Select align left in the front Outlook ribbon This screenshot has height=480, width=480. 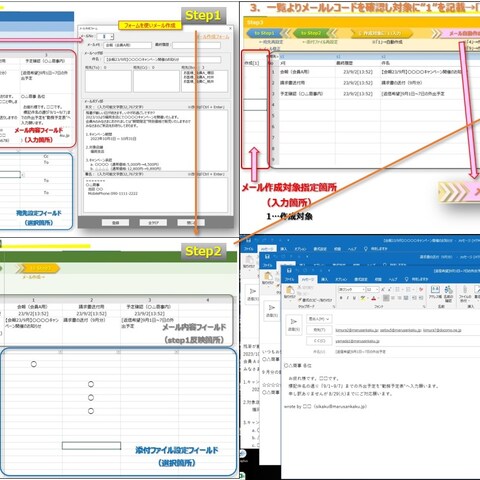coord(386,298)
